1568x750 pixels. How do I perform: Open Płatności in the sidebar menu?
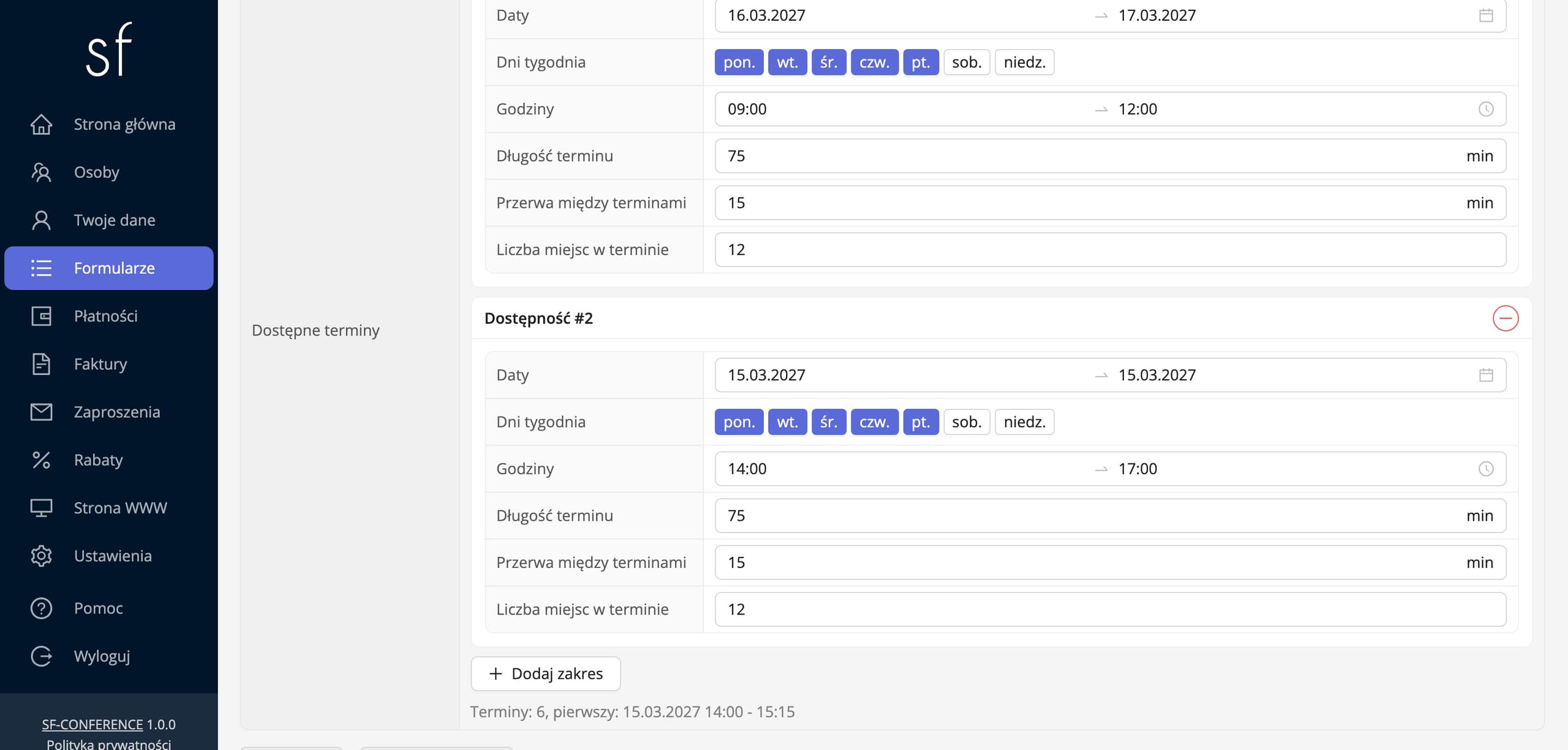point(108,316)
